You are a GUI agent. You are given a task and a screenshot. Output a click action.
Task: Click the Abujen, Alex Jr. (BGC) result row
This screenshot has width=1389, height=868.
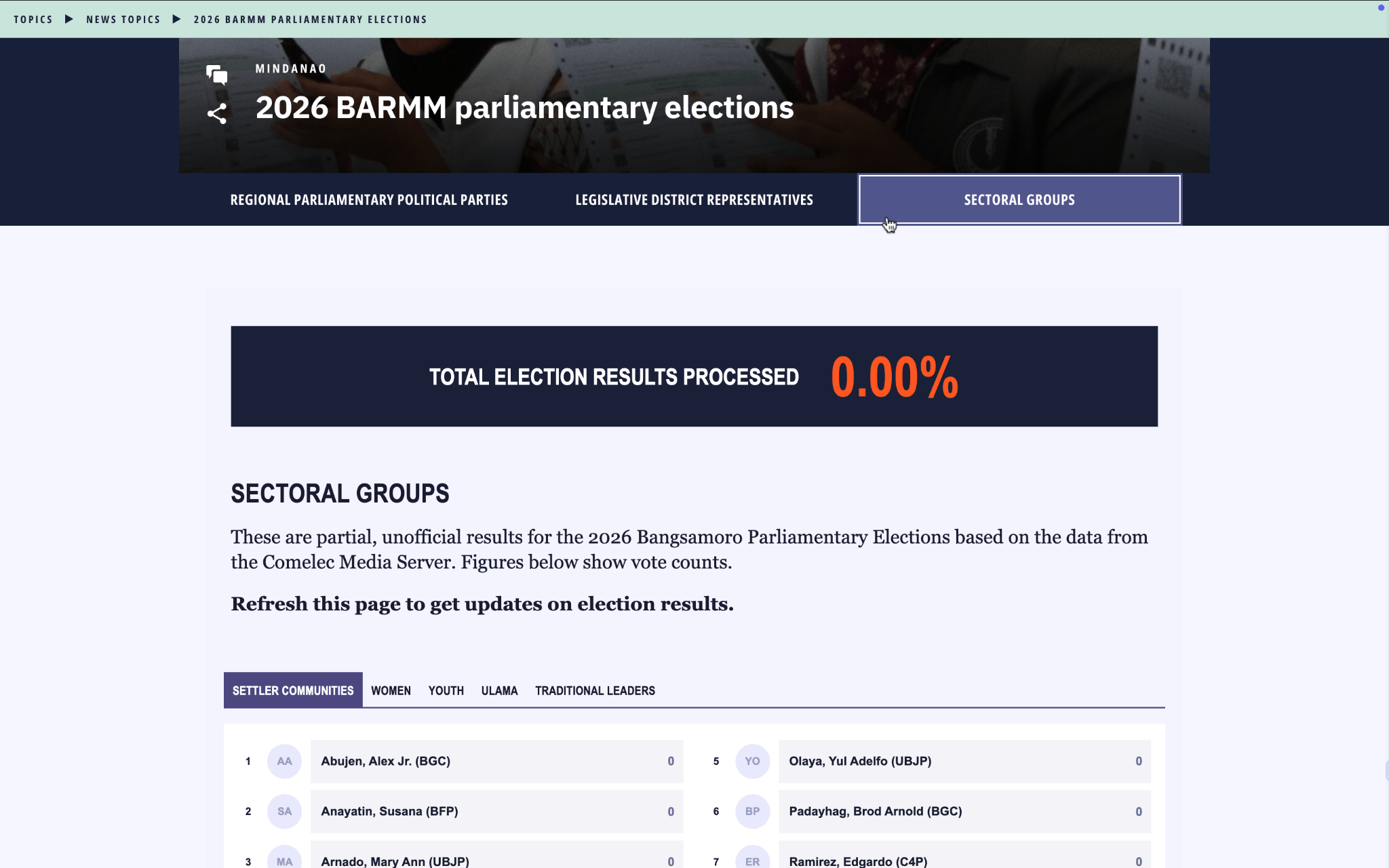click(x=496, y=761)
